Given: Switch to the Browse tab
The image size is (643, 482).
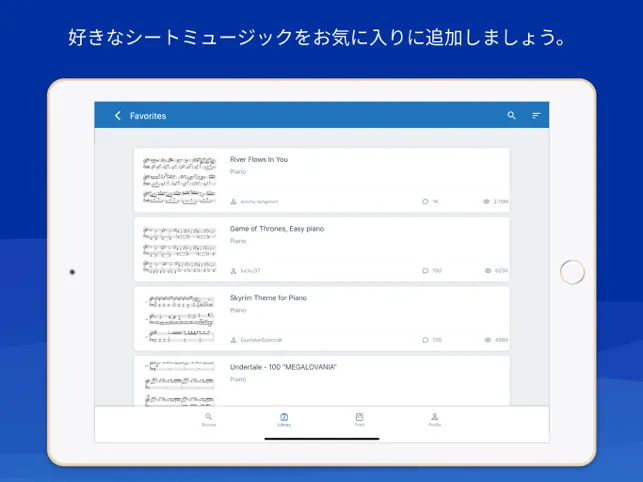Looking at the screenshot, I should [x=209, y=420].
